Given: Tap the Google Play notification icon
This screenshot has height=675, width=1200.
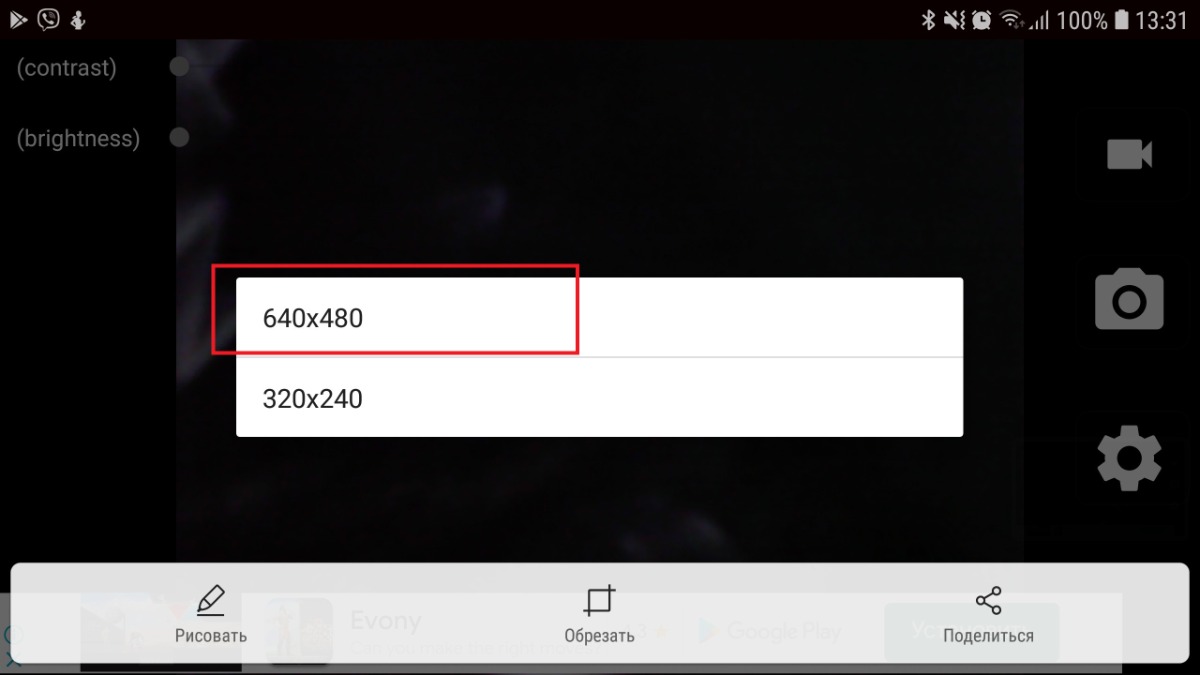Looking at the screenshot, I should [17, 19].
